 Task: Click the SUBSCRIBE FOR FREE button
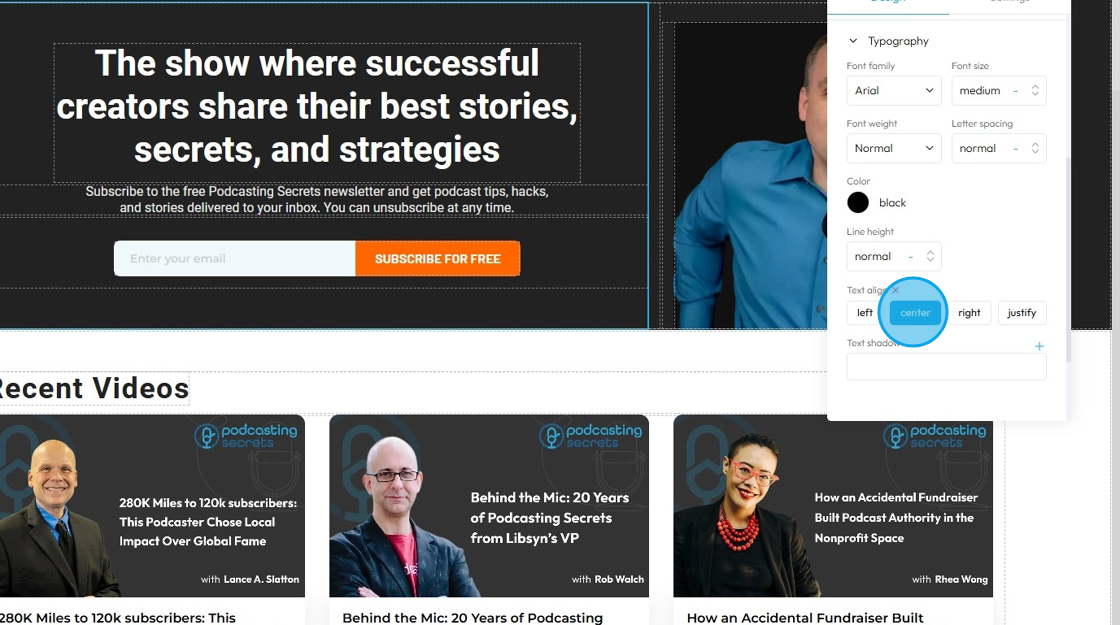(438, 259)
